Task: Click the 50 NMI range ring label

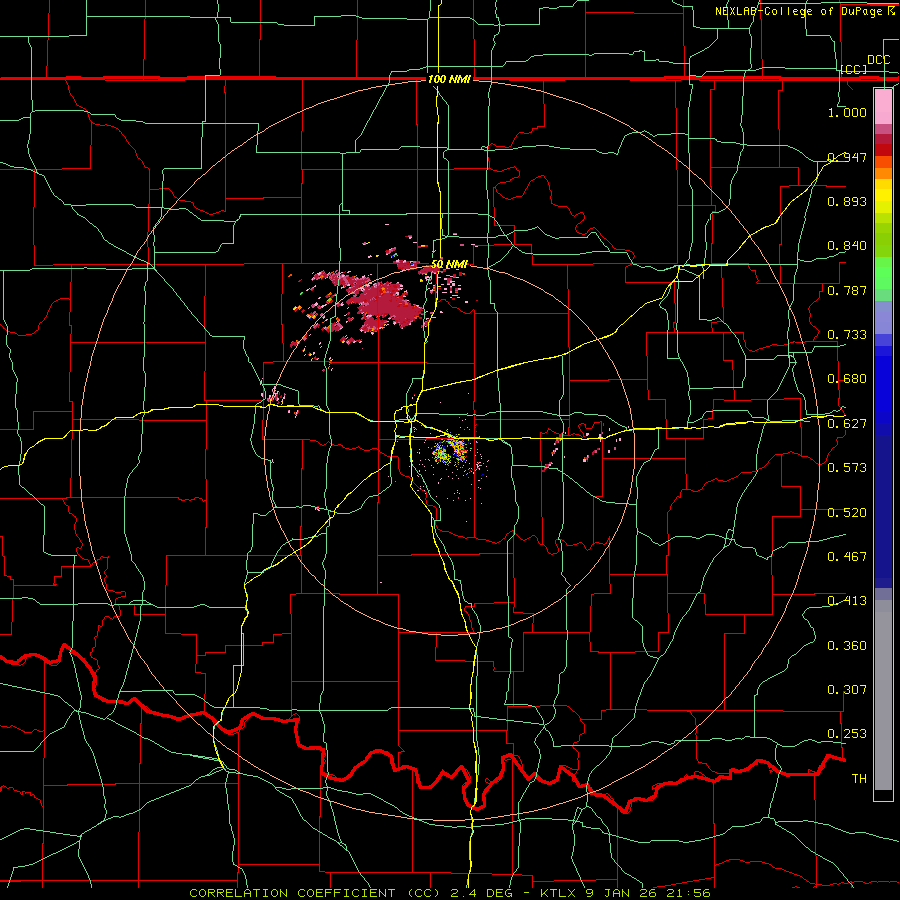Action: pyautogui.click(x=449, y=264)
